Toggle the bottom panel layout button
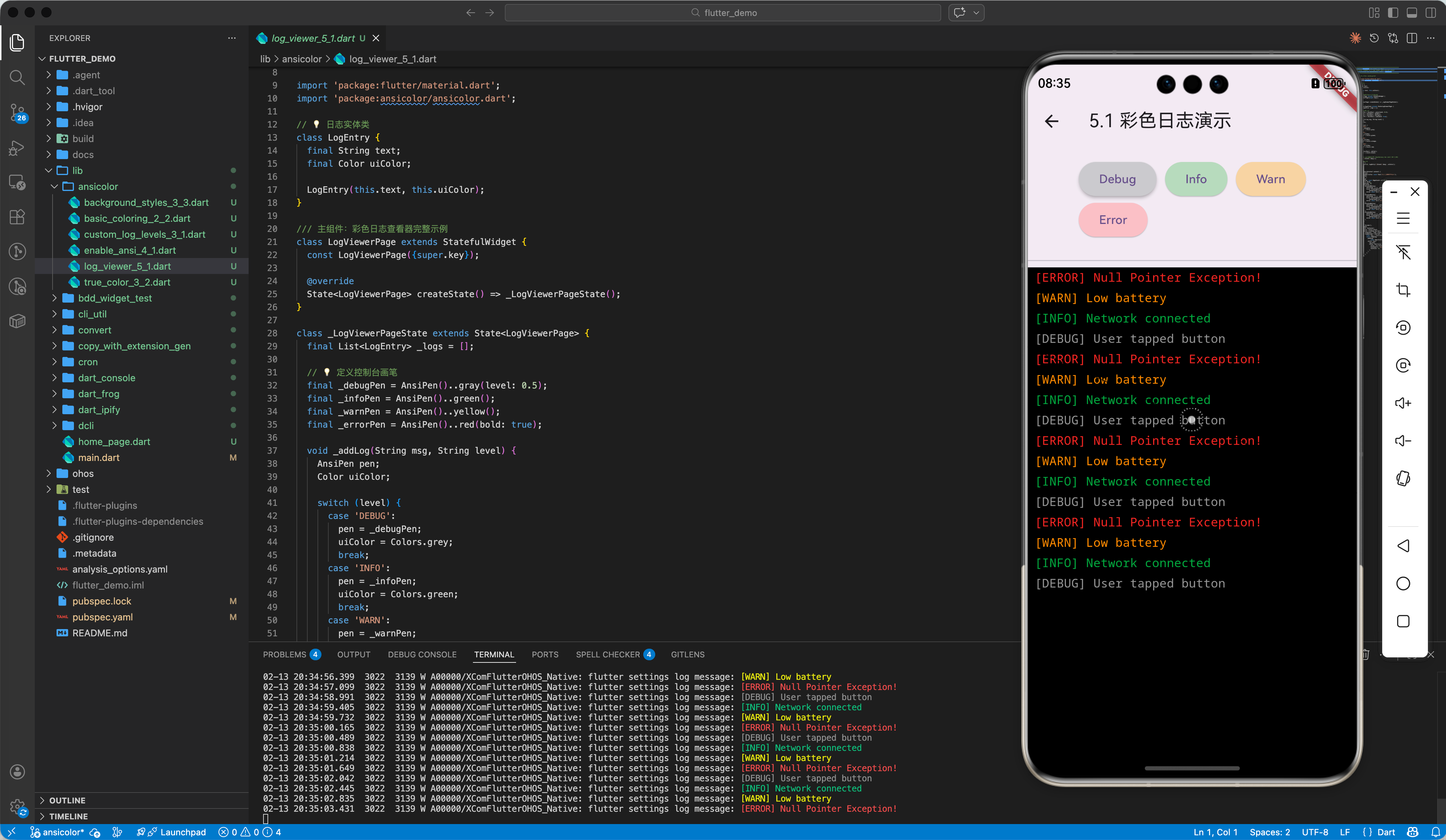Image resolution: width=1446 pixels, height=840 pixels. coord(1412,13)
